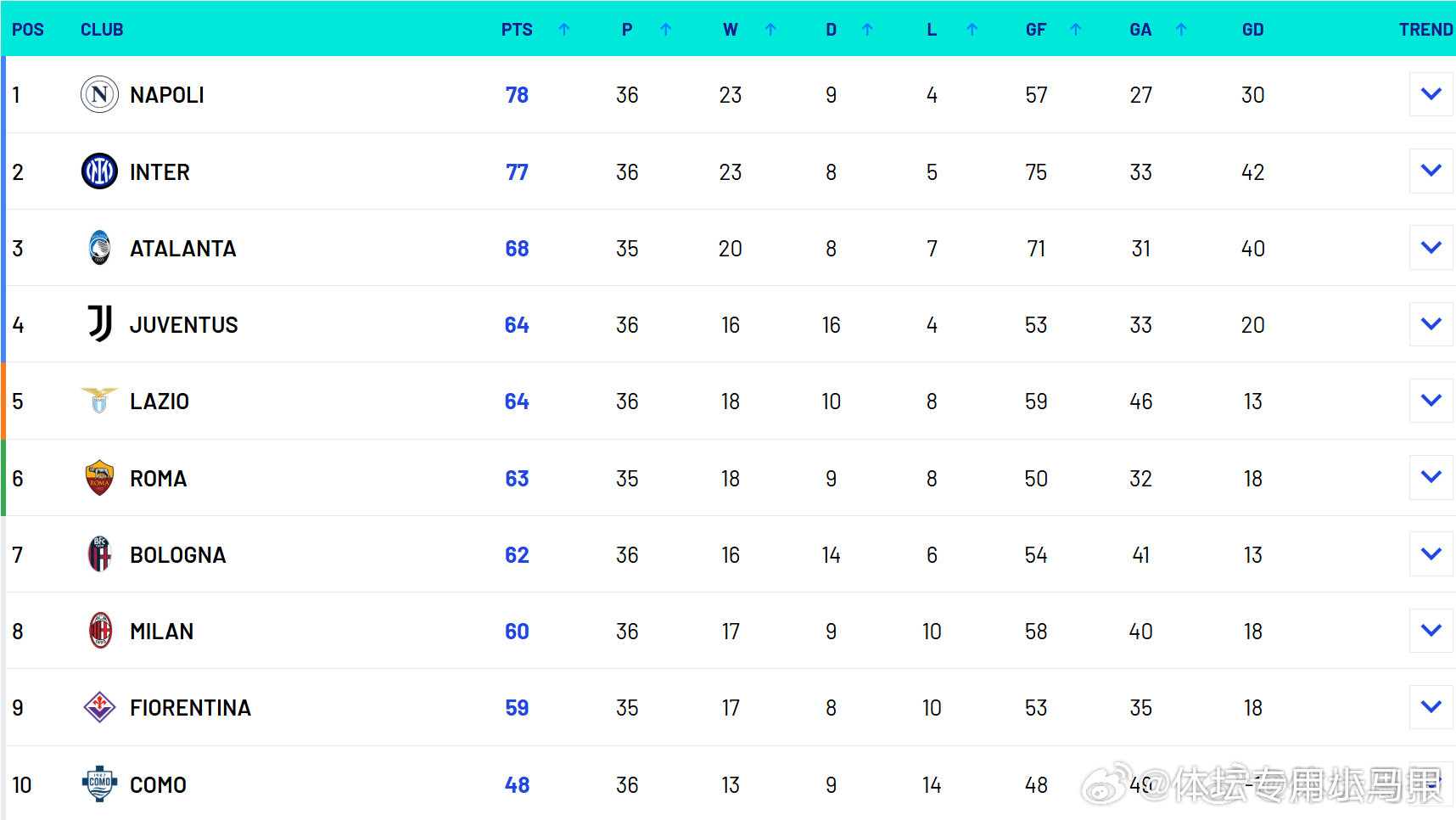Sort table by draws arrow
The height and width of the screenshot is (820, 1456).
point(867,30)
